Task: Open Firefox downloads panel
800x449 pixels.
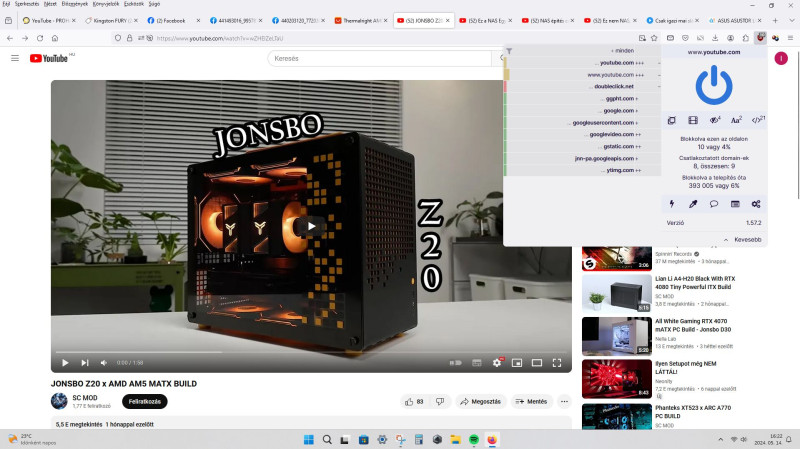Action: (x=715, y=38)
